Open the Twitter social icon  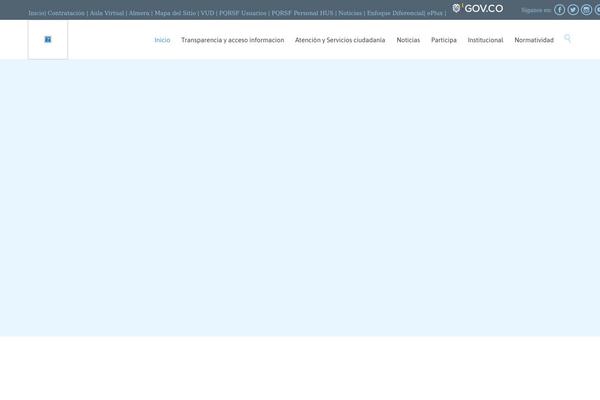tap(573, 10)
